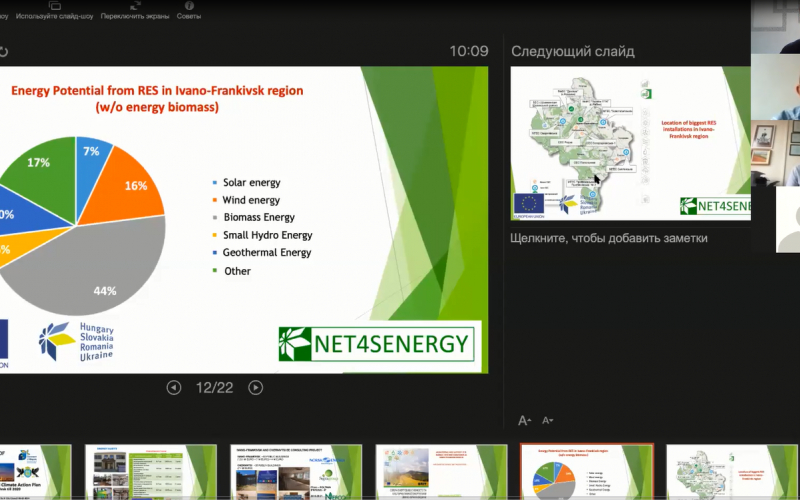800x500 pixels.
Task: Click participant video tile with framed pictures
Action: (x=775, y=153)
